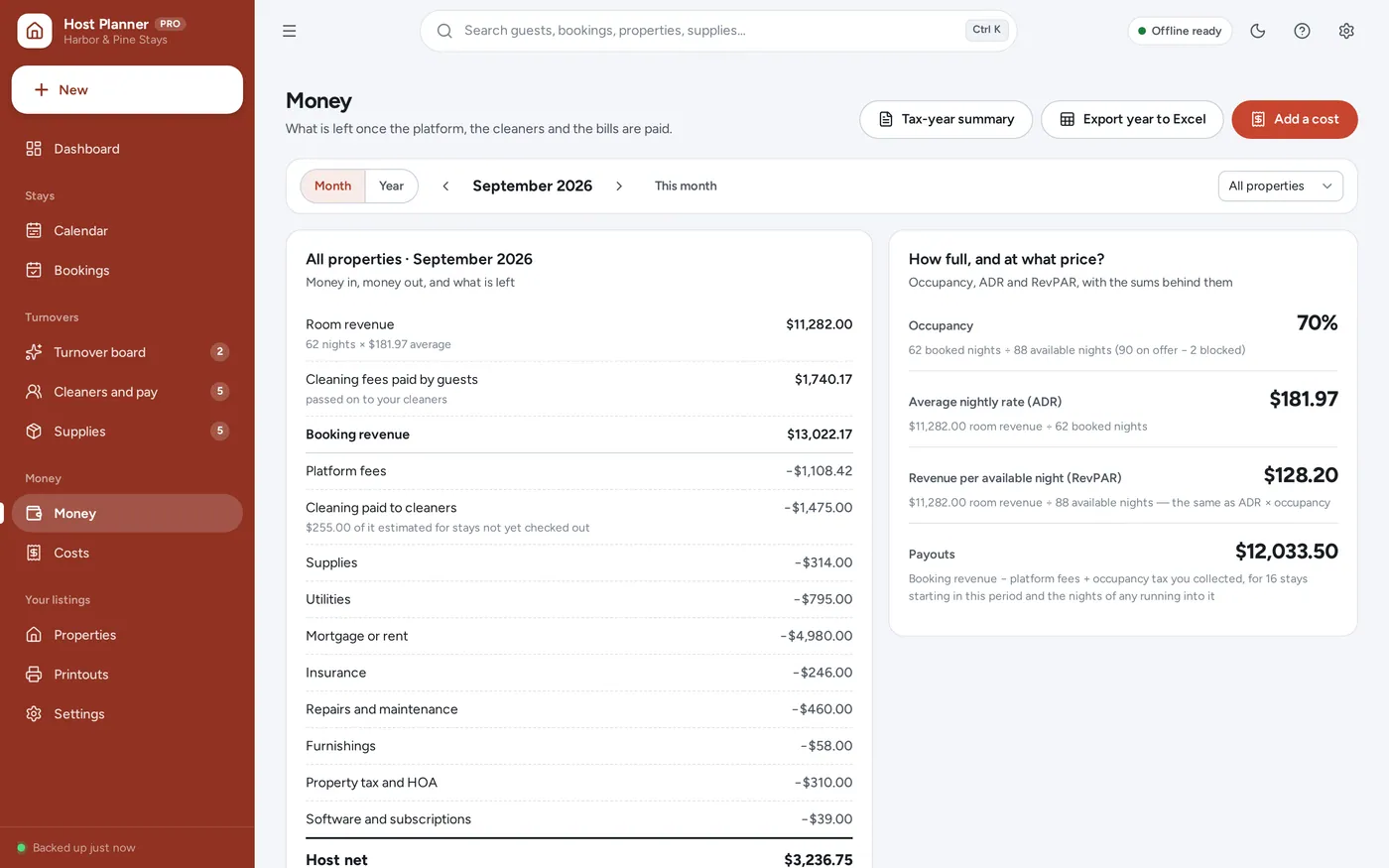Click the Repairs and maintenance row
Screen dimensions: 1389x868
[x=579, y=709]
